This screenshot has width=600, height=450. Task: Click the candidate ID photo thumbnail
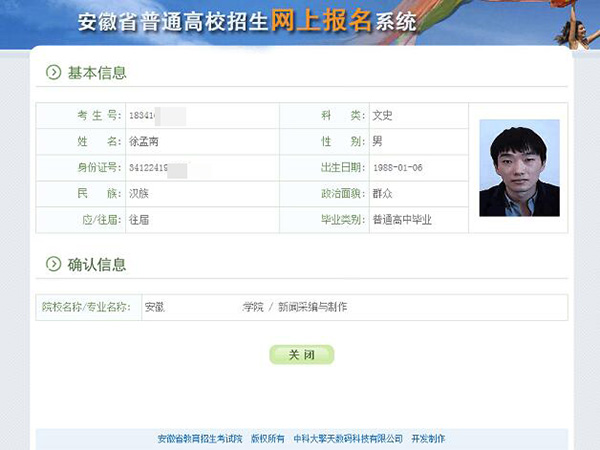tap(519, 168)
